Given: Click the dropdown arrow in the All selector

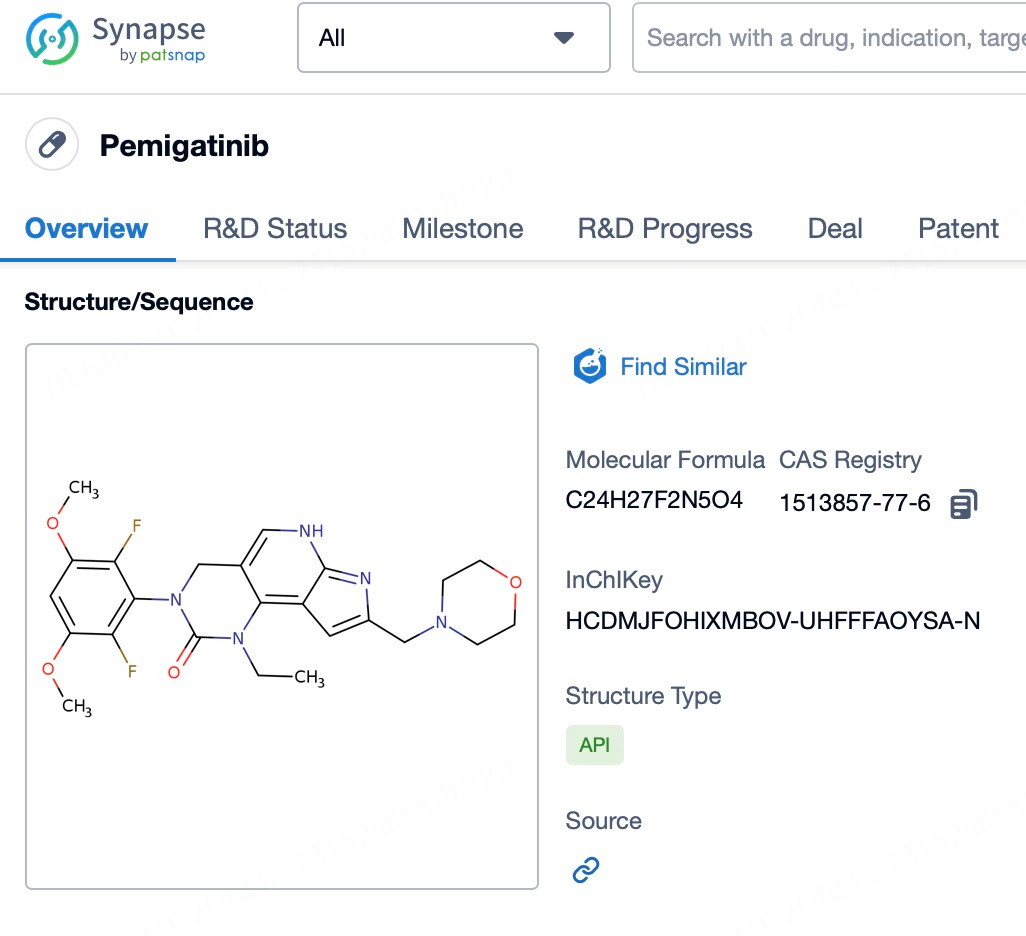Looking at the screenshot, I should pos(564,38).
